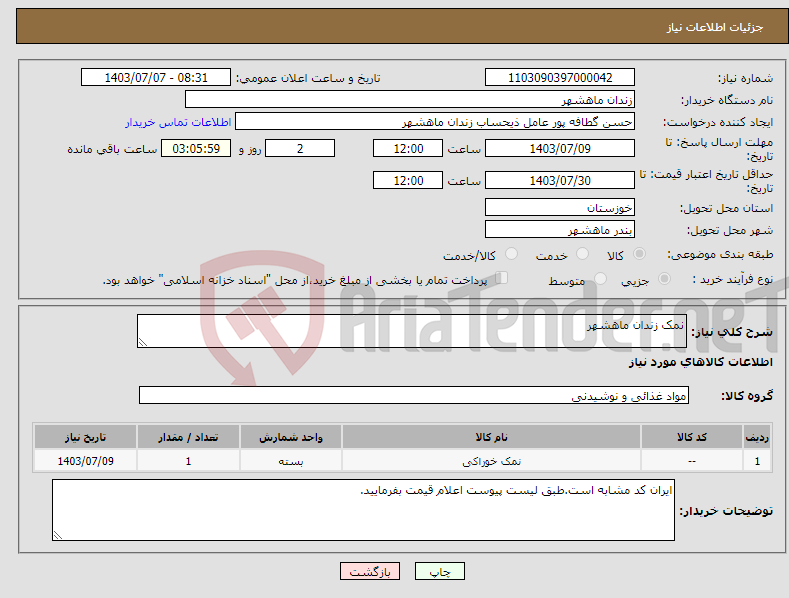Click the resize handle of buyer notes box

pyautogui.click(x=58, y=535)
